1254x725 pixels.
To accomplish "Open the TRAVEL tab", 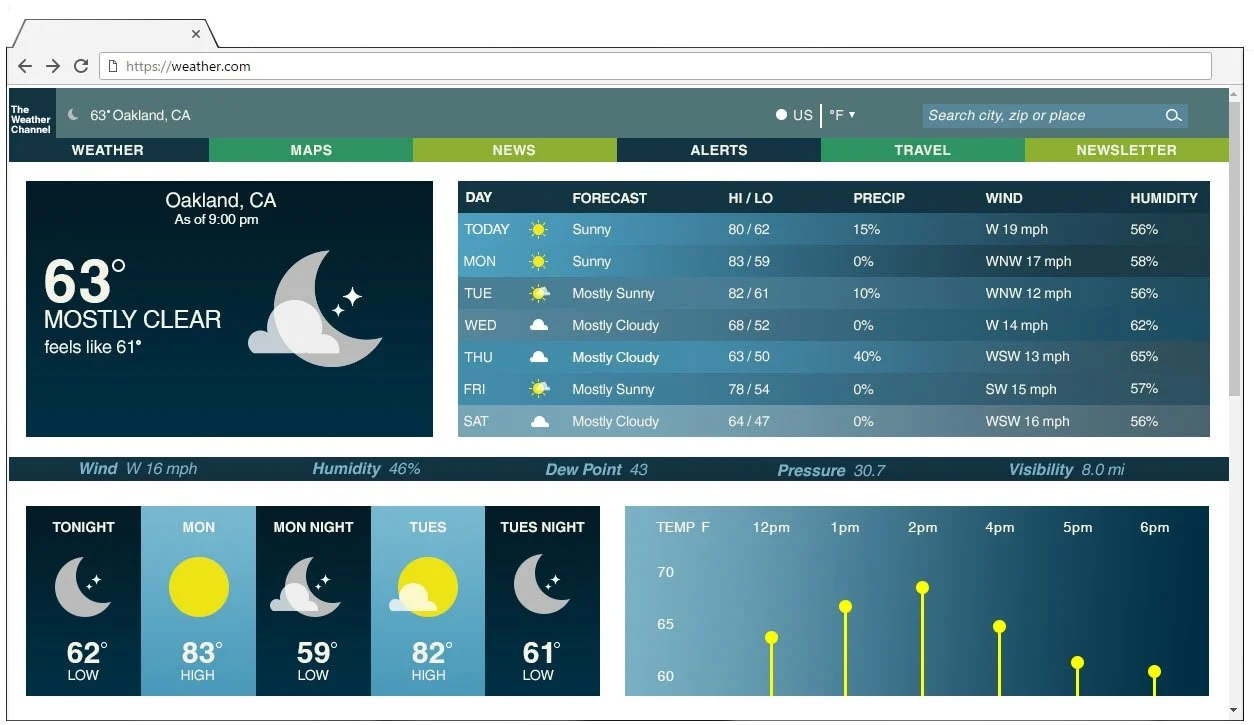I will pos(923,150).
